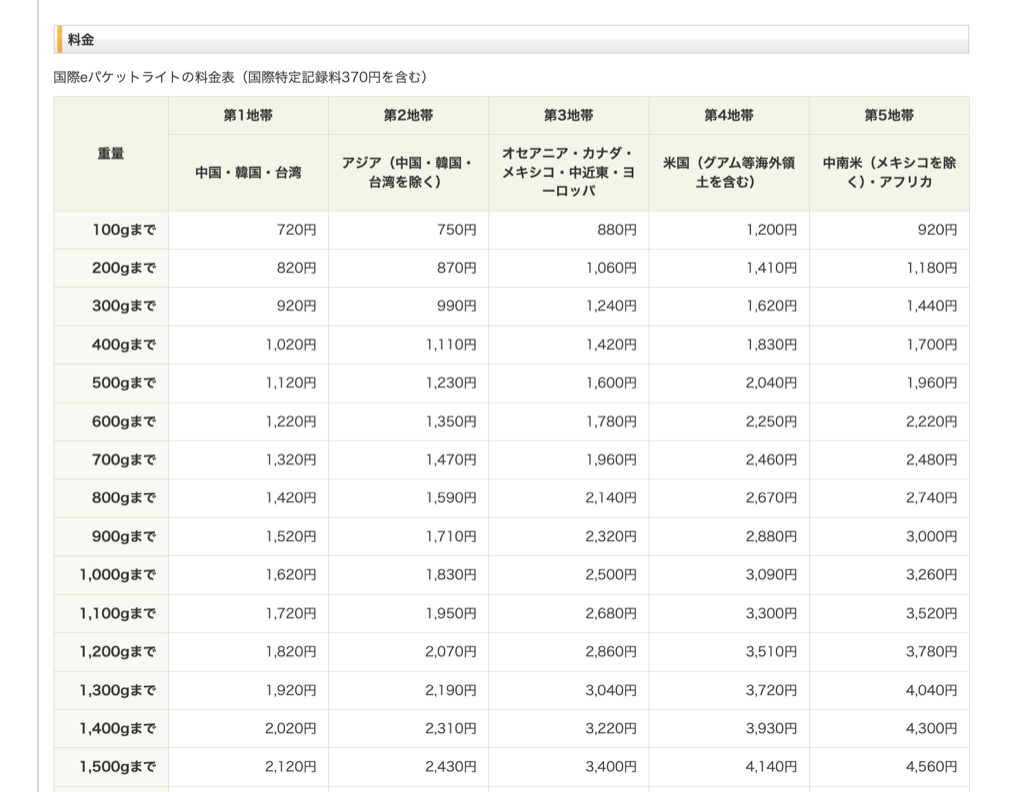Viewport: 1024px width, 792px height.
Task: Click the 4,560円 price in 1,500g row
Action: [931, 767]
